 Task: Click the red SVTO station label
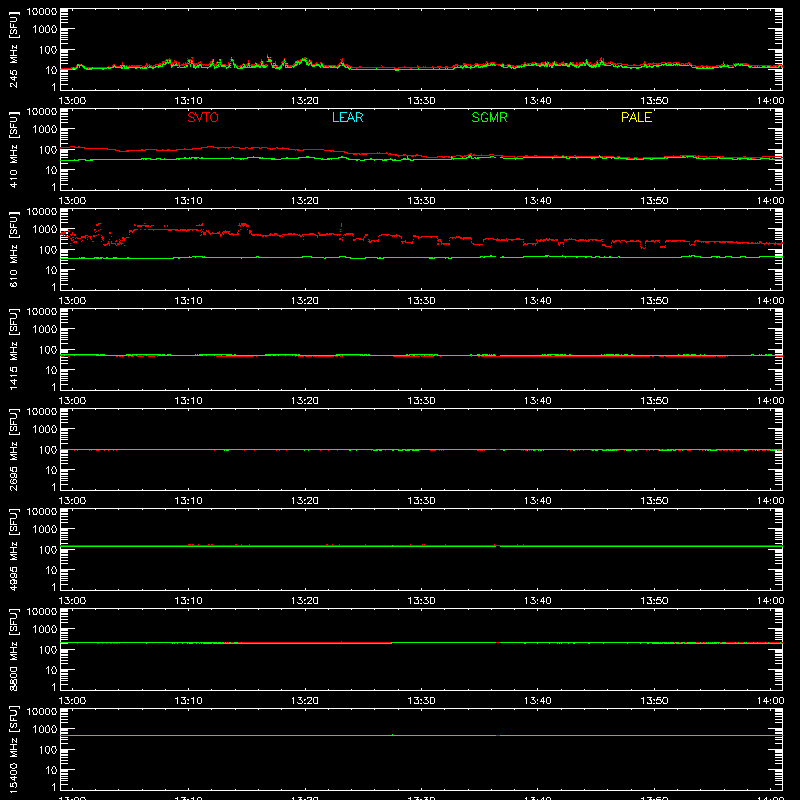[x=203, y=117]
